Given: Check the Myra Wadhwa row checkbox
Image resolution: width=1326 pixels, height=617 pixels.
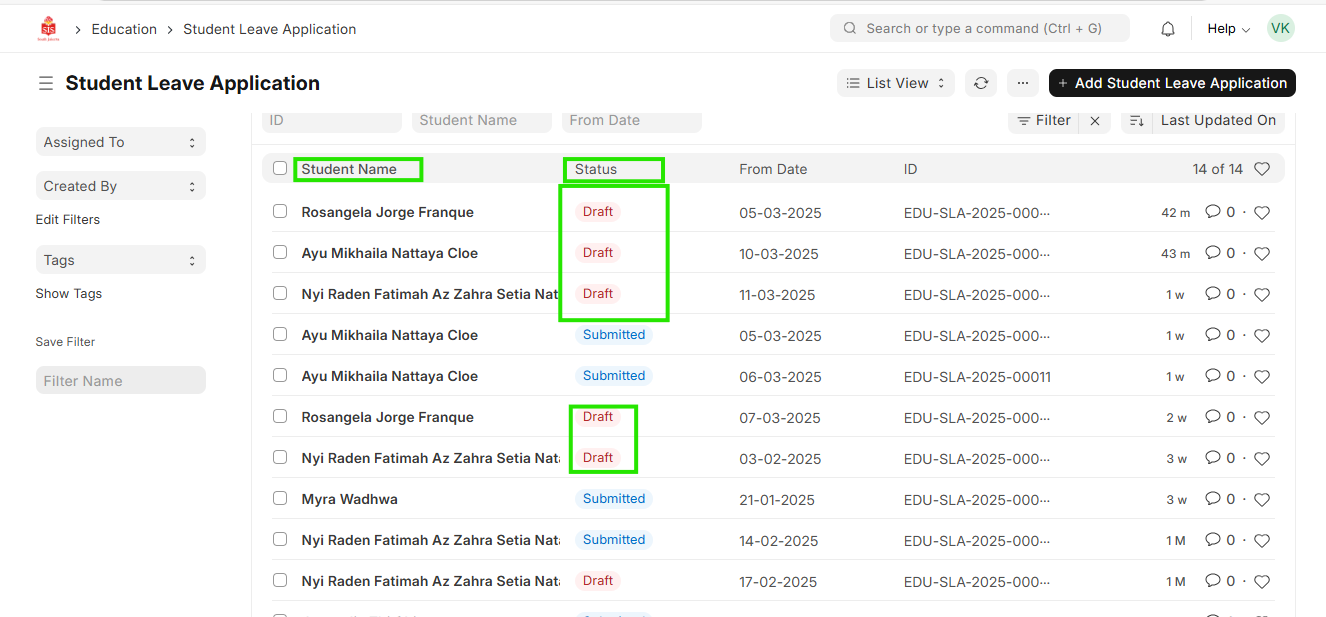Looking at the screenshot, I should [x=280, y=498].
